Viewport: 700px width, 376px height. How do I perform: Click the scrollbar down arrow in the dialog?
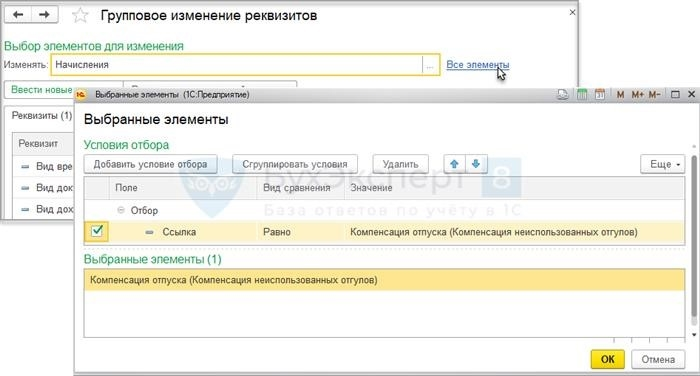694,334
